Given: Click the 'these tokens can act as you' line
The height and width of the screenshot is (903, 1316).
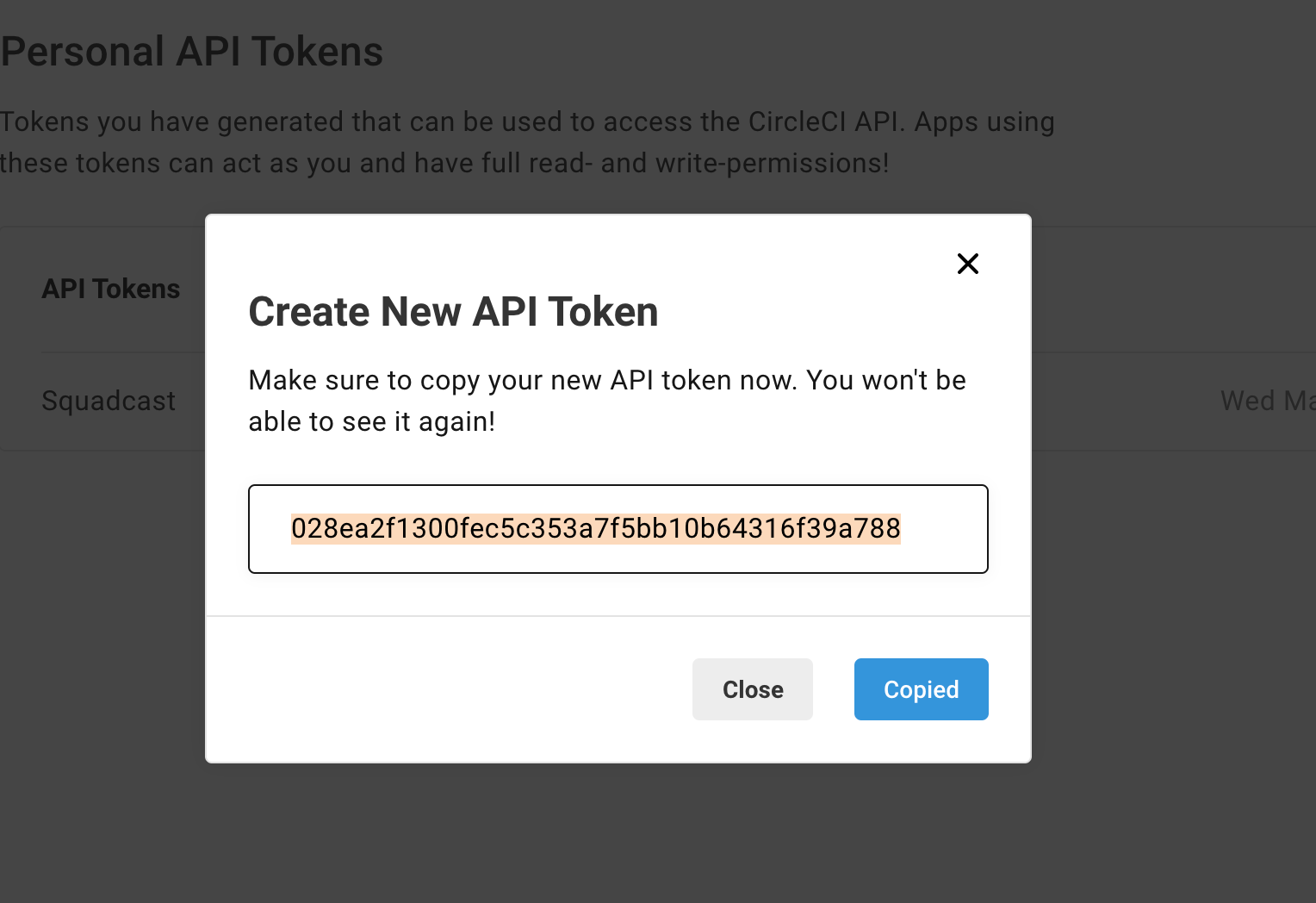Looking at the screenshot, I should click(444, 163).
